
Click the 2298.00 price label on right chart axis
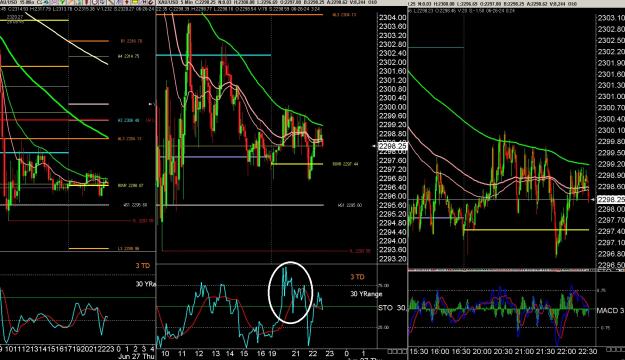[611, 209]
